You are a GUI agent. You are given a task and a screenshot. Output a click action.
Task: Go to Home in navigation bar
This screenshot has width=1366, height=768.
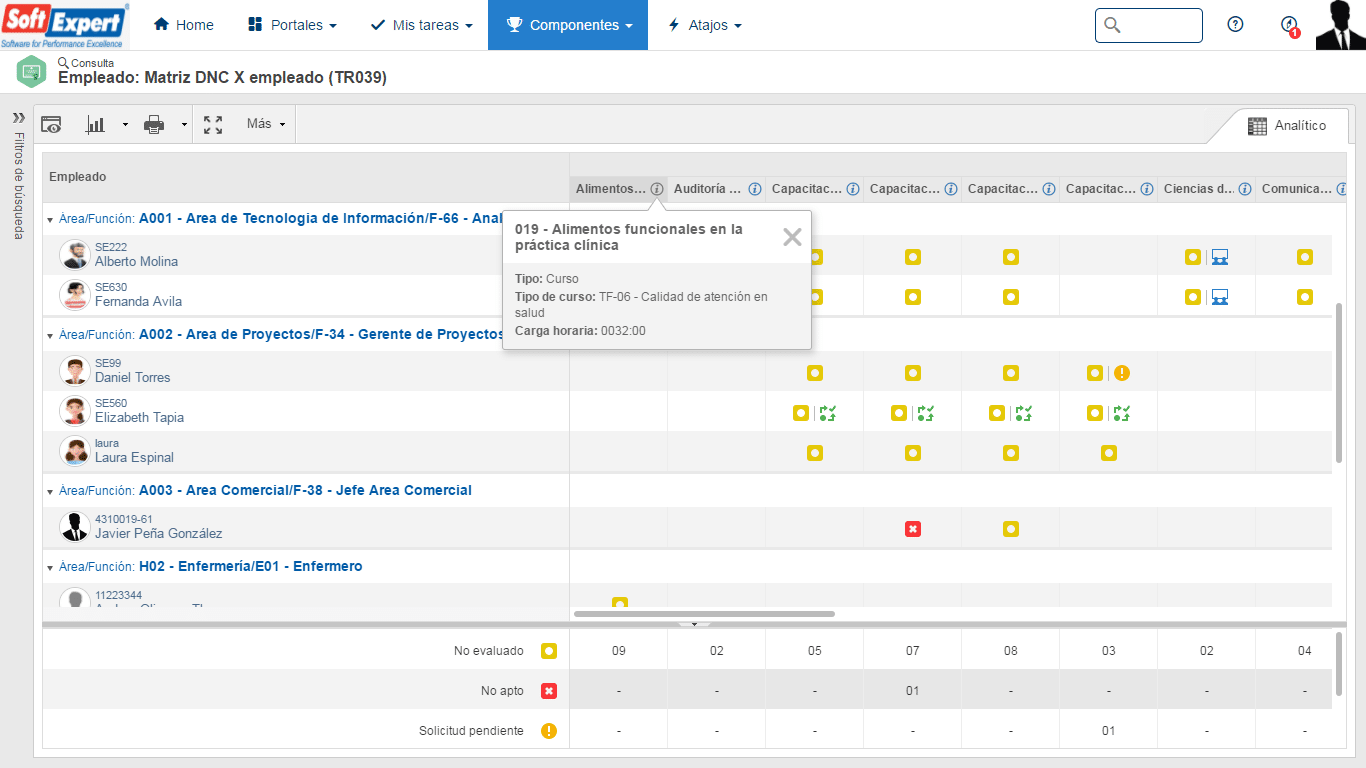[x=184, y=25]
